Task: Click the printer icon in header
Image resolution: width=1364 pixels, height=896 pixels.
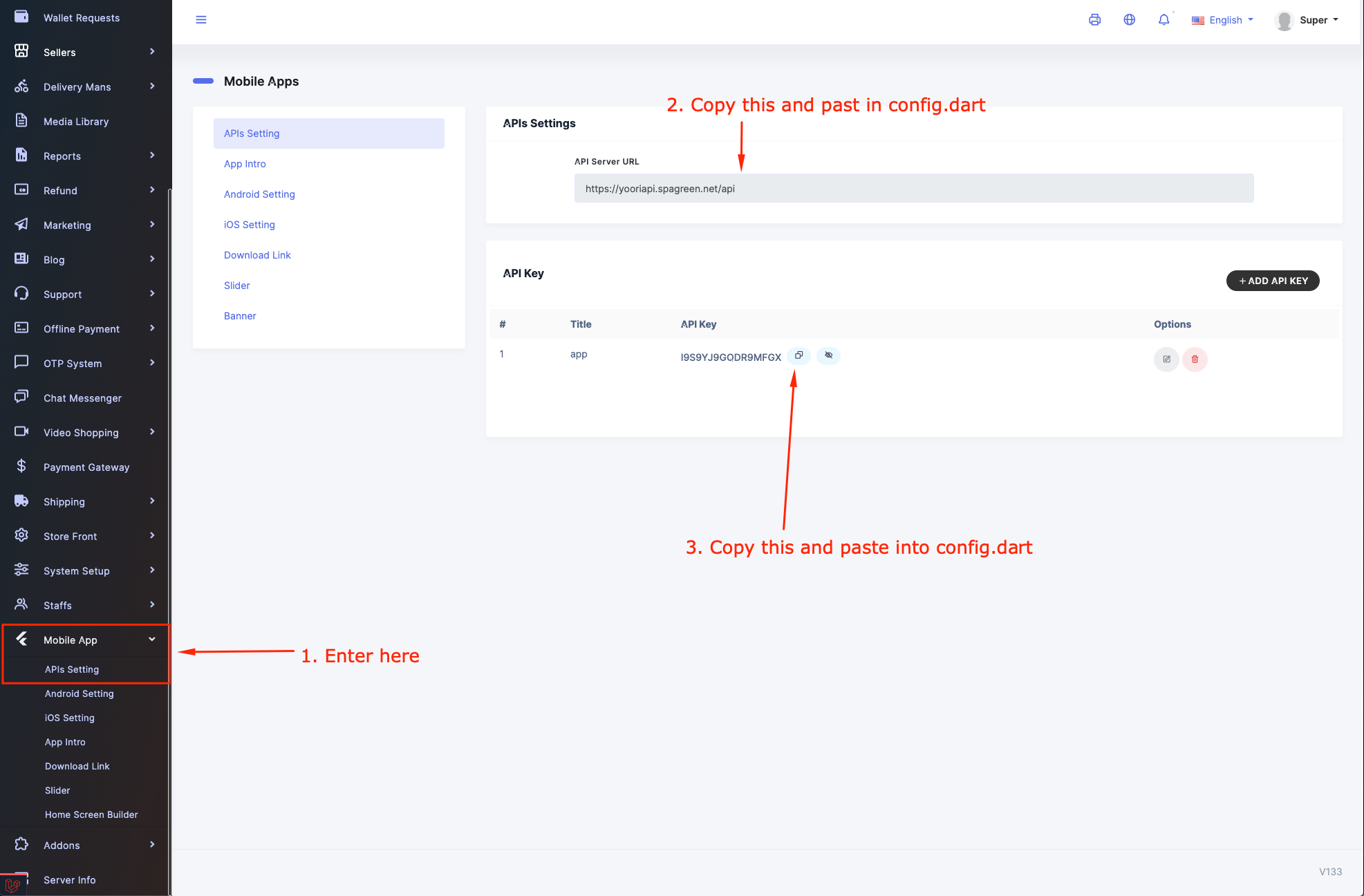Action: tap(1094, 20)
